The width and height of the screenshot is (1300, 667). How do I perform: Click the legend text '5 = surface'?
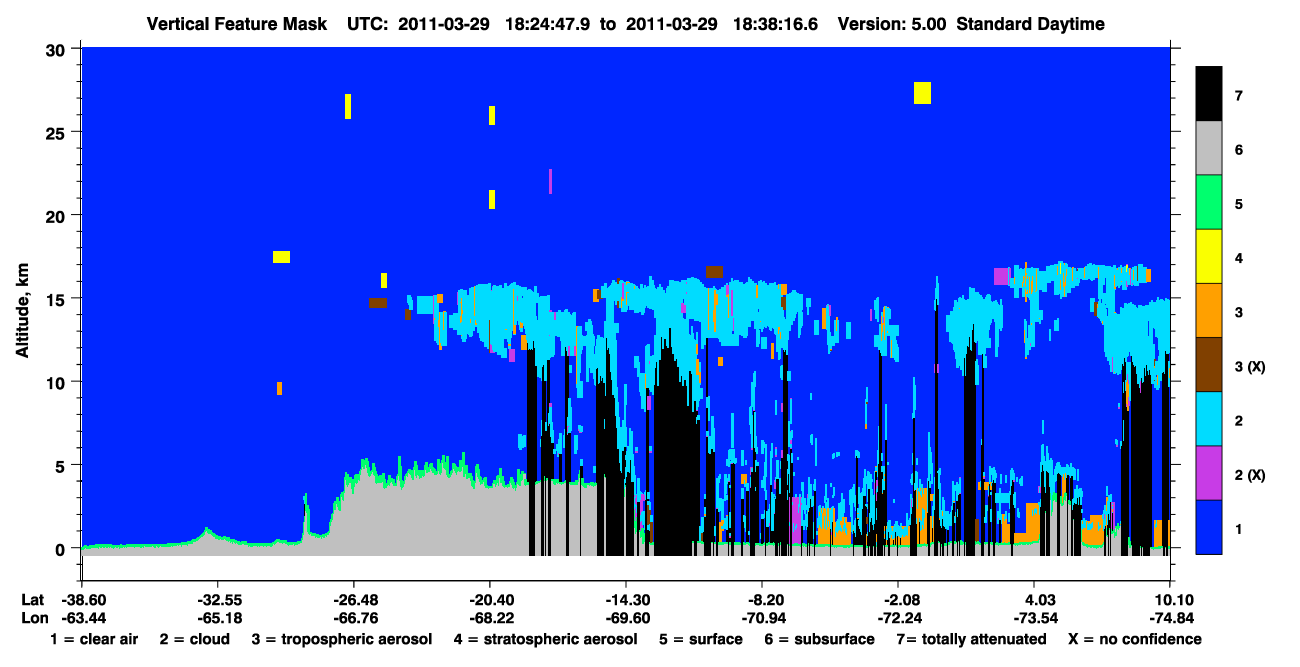point(700,639)
